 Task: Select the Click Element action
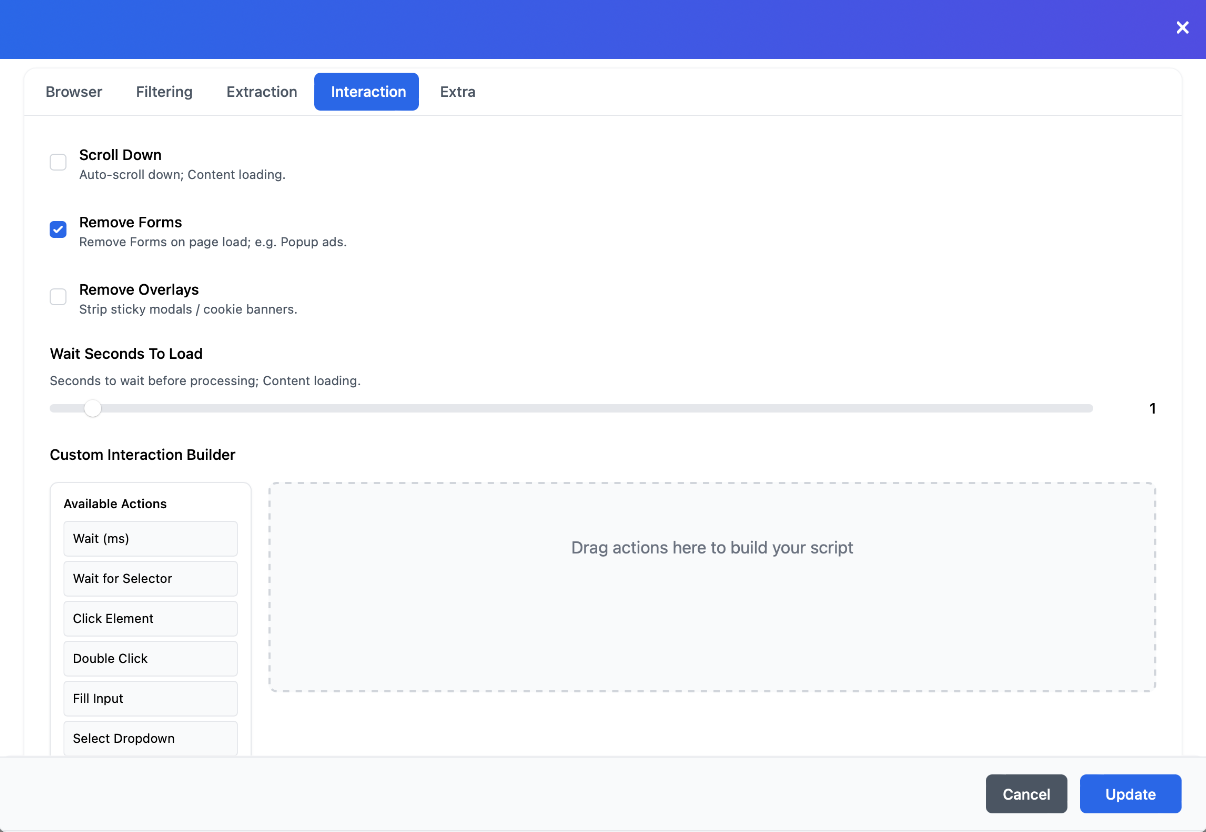pos(150,619)
